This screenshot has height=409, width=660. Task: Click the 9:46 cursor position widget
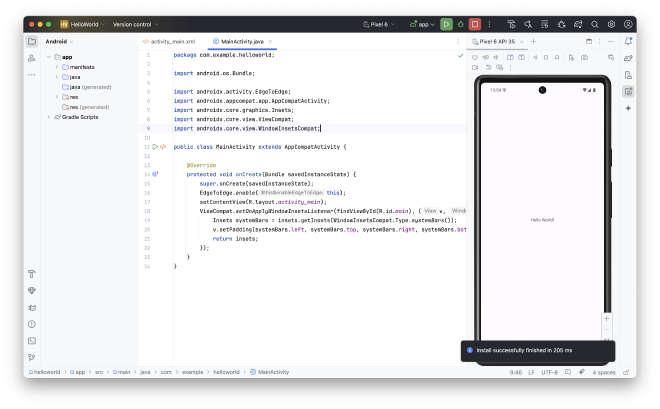pos(516,372)
